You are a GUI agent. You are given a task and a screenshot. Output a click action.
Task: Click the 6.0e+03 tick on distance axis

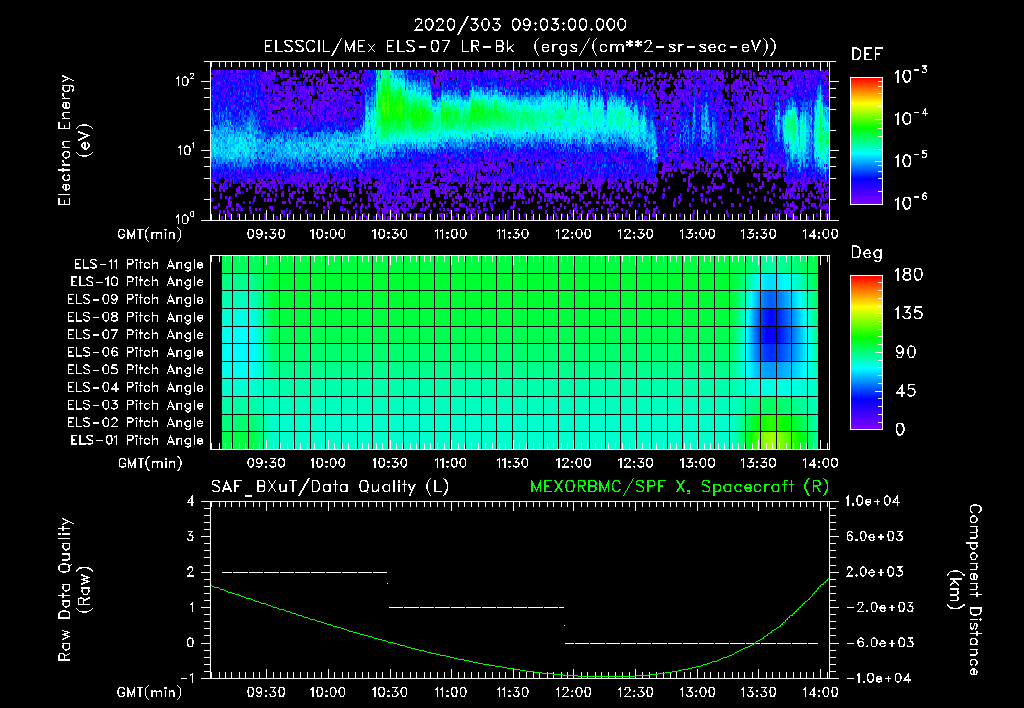click(875, 536)
